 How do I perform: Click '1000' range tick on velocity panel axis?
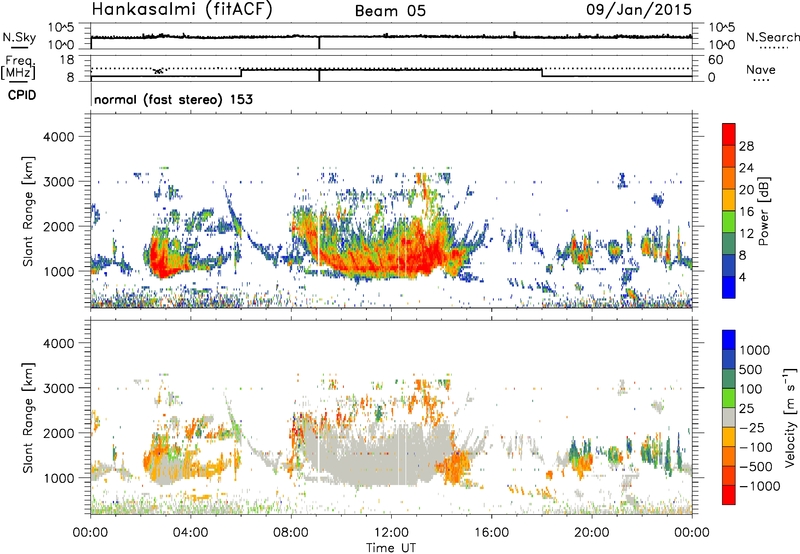(58, 478)
